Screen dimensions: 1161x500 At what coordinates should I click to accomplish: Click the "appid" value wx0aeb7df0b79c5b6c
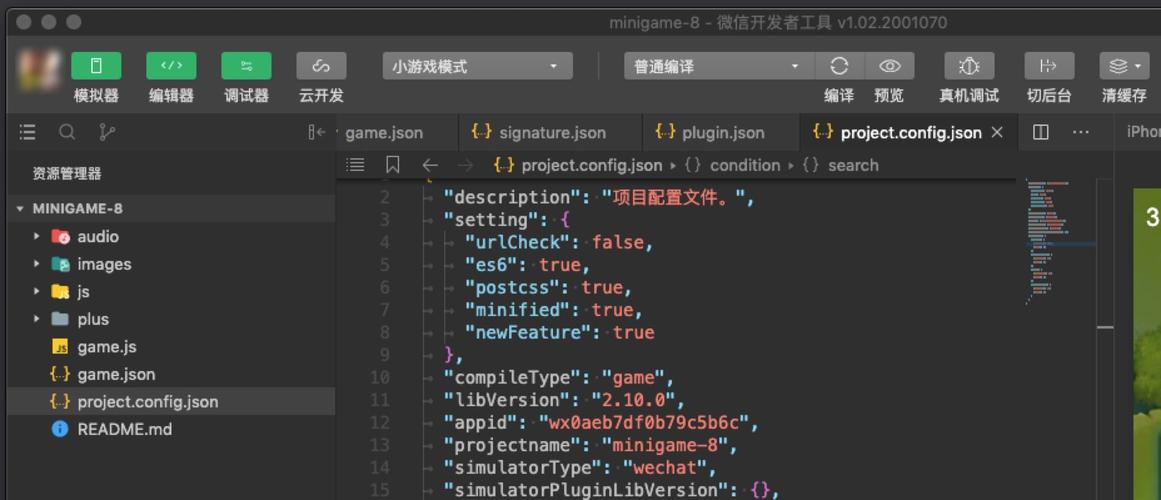pyautogui.click(x=643, y=423)
